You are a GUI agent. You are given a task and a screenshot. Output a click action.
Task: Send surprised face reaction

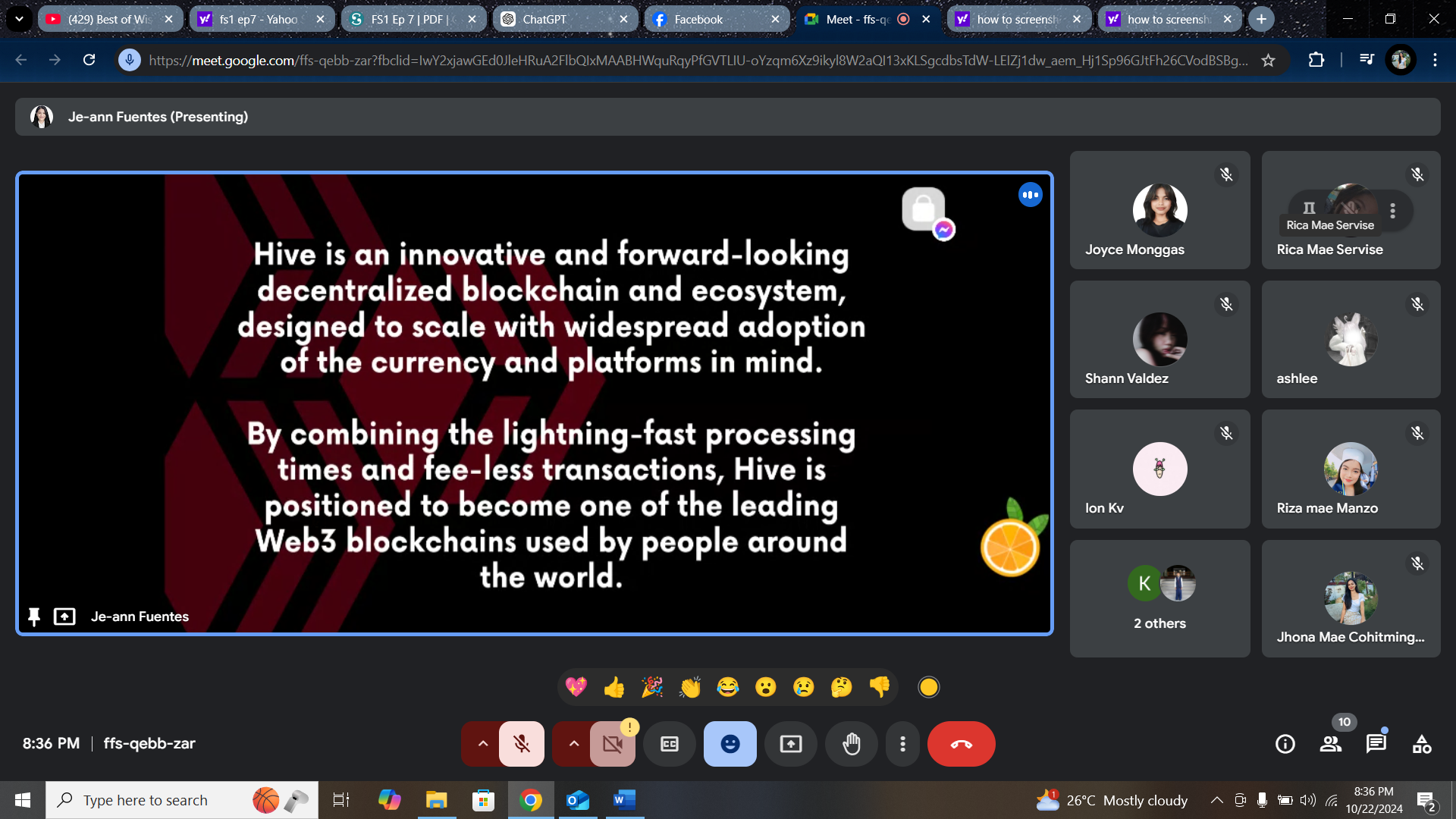click(x=766, y=687)
